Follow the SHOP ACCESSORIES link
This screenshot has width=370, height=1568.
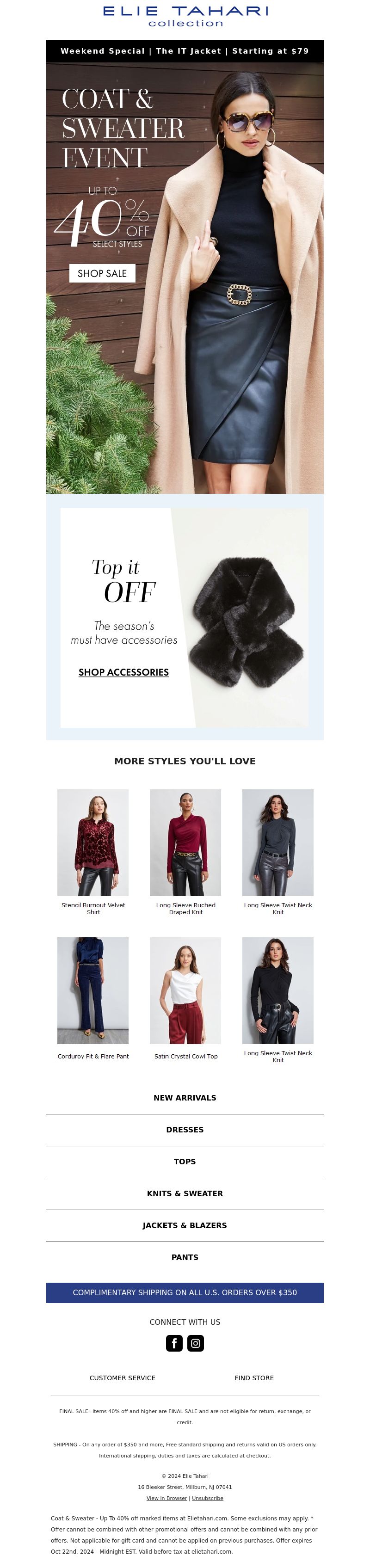(123, 672)
